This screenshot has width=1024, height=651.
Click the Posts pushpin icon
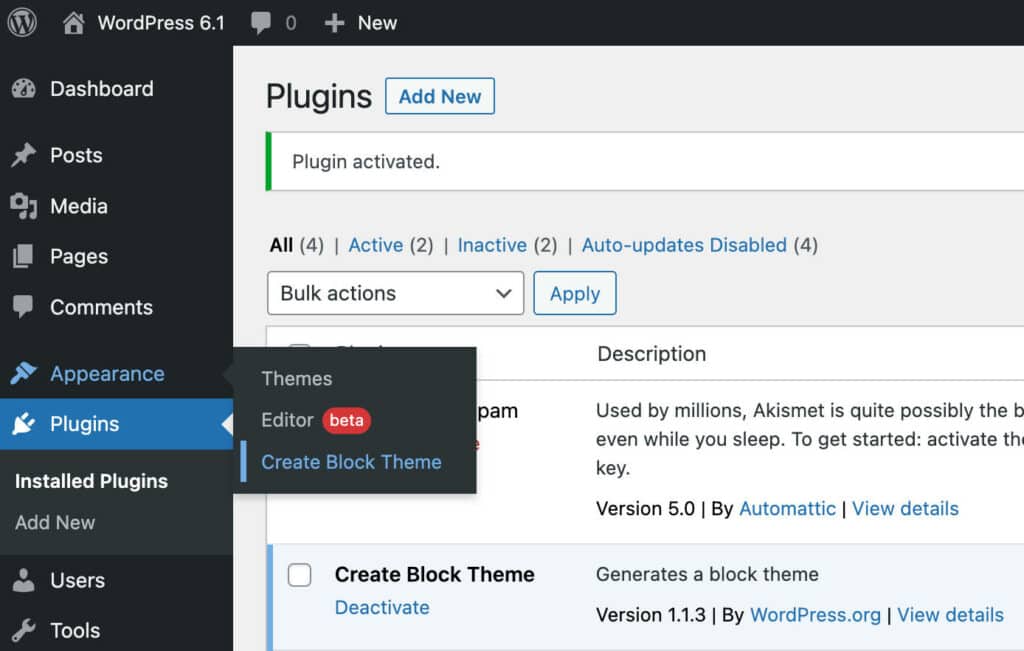click(25, 155)
